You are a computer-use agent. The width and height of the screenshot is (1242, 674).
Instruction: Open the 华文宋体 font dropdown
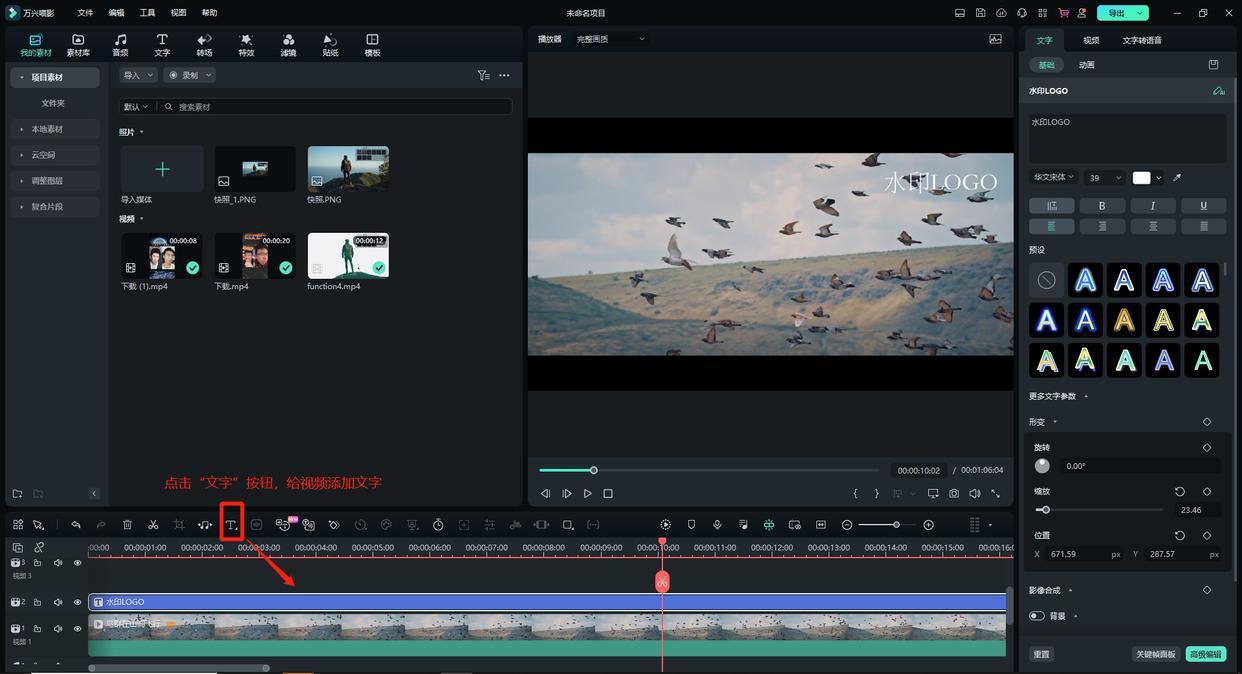pos(1054,178)
